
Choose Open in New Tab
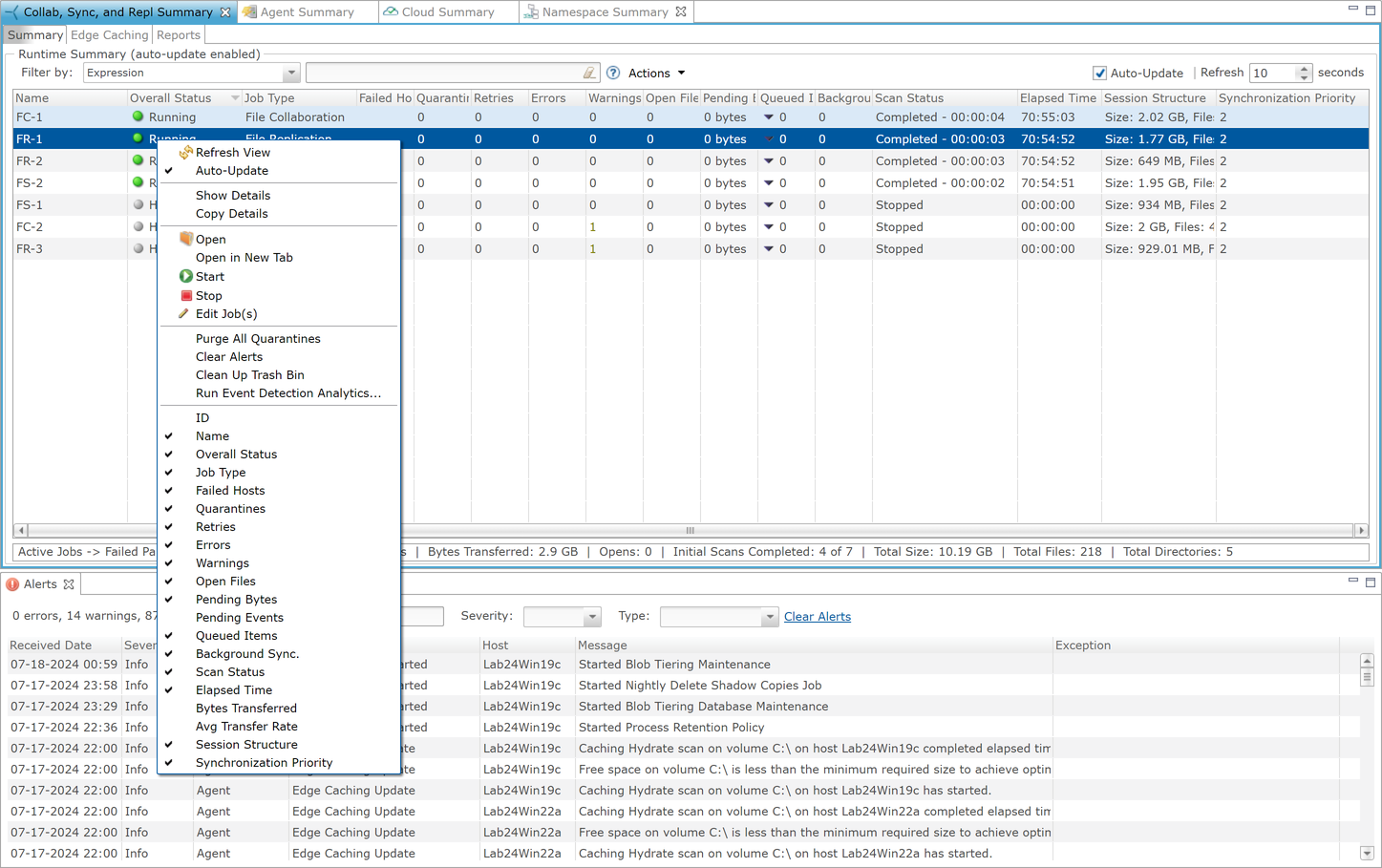(245, 258)
